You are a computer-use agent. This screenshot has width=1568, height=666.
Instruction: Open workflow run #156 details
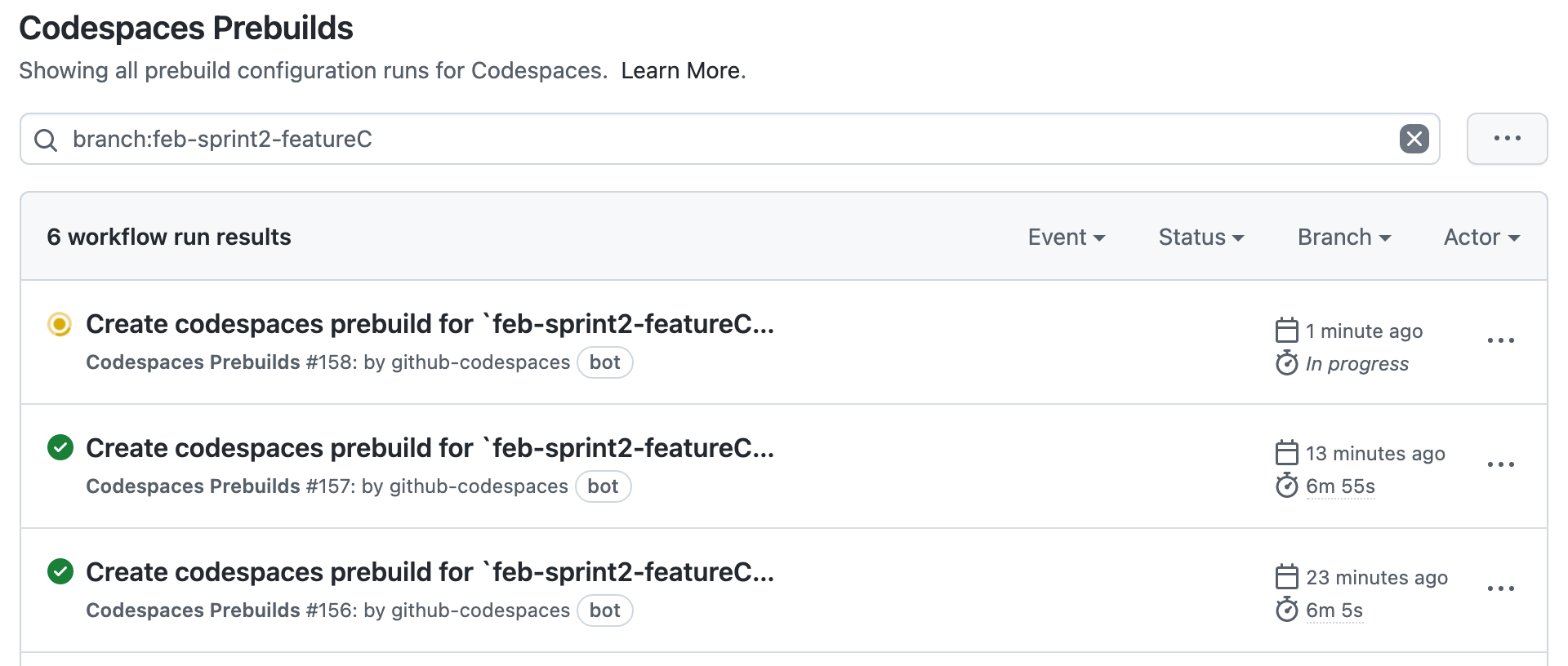tap(430, 572)
